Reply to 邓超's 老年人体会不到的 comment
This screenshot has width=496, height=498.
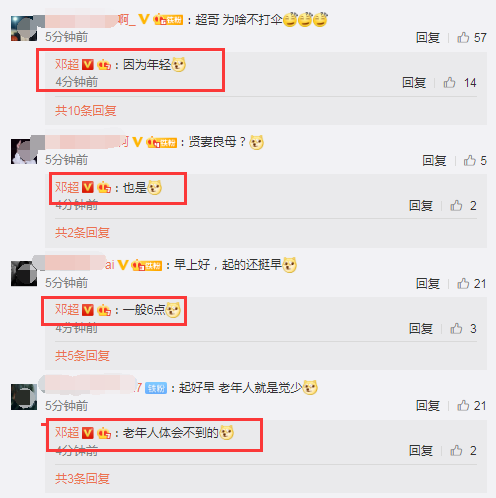click(421, 450)
